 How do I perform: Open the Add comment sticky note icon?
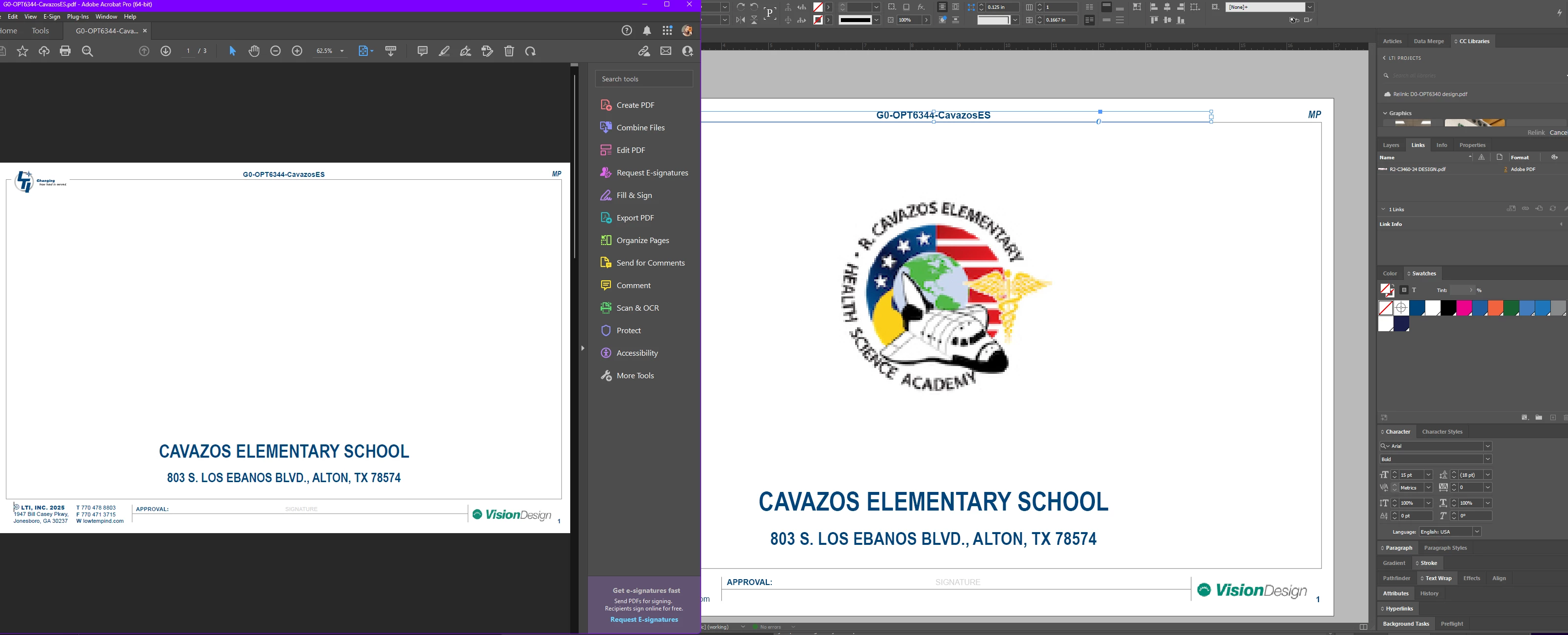(x=422, y=51)
